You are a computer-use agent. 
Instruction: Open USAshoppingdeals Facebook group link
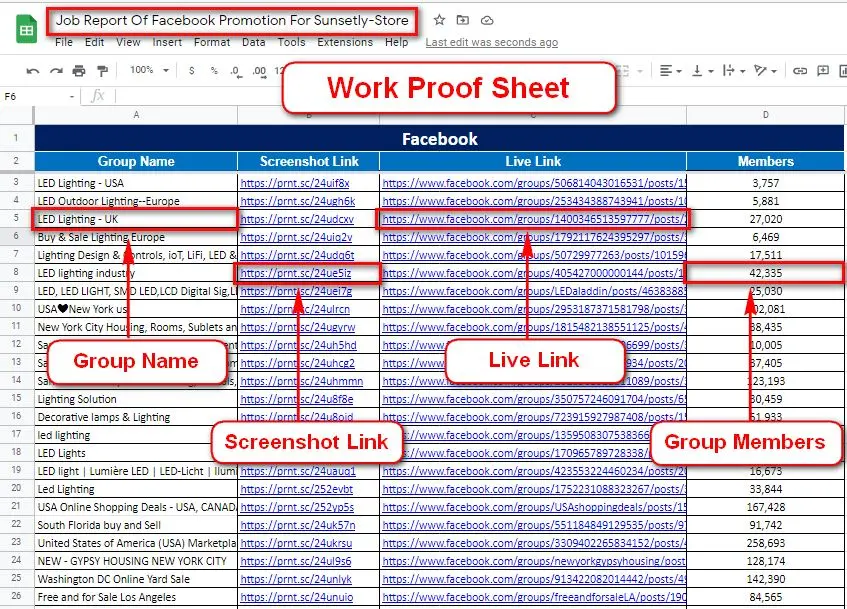[534, 507]
